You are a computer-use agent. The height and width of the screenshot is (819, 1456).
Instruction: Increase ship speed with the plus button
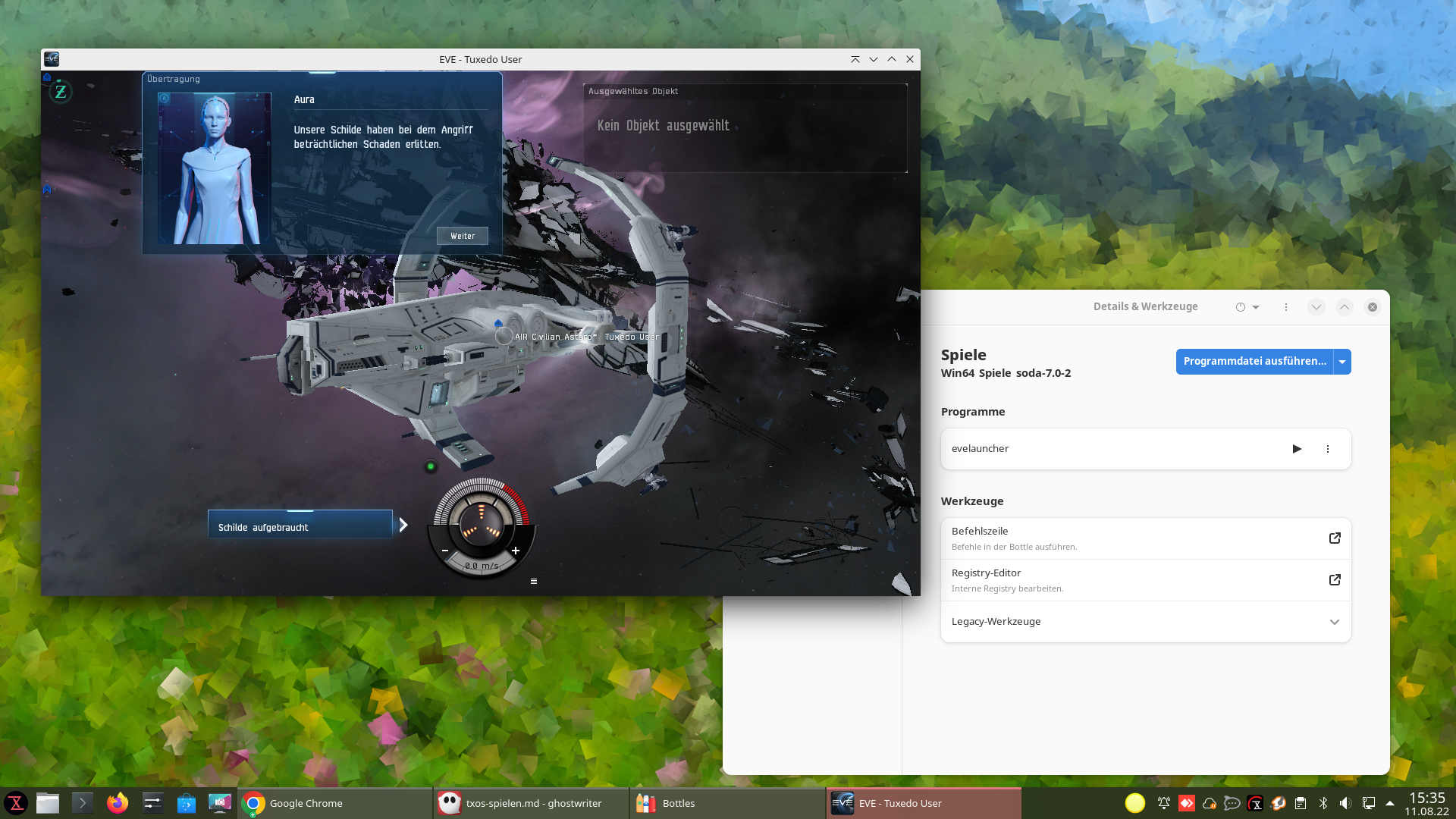[x=516, y=551]
